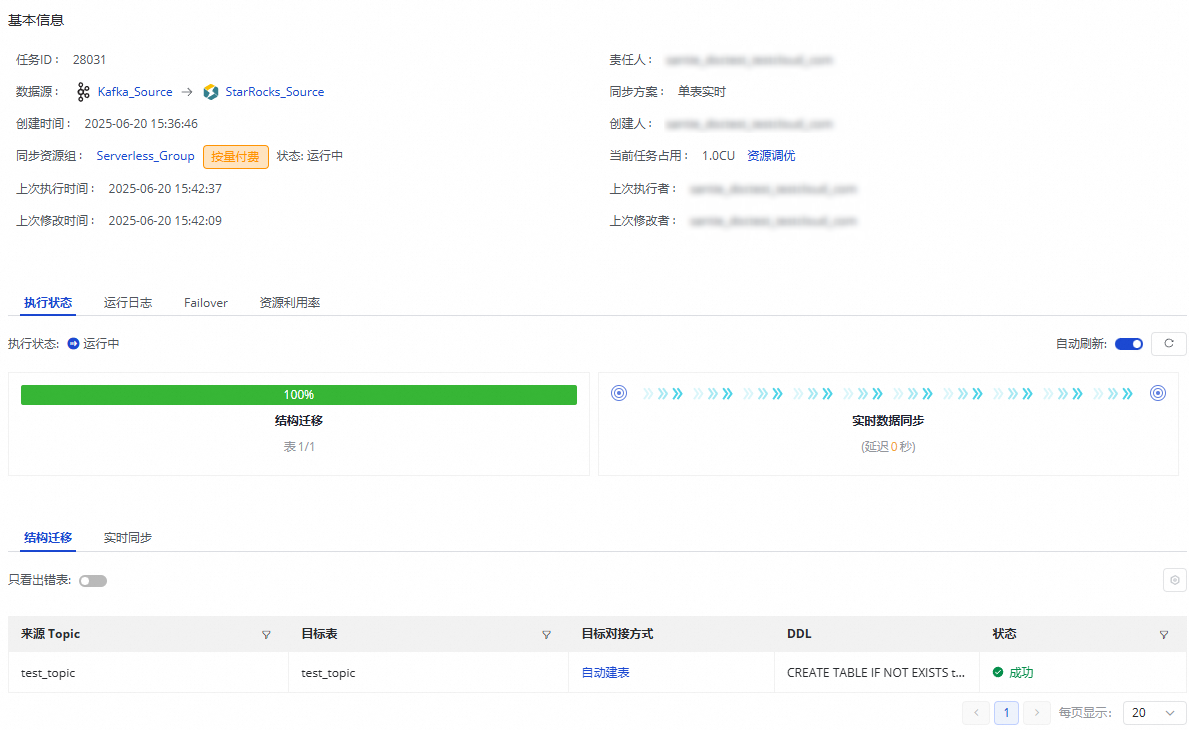Click the 100% green progress bar
Viewport: 1189px width, 730px height.
299,394
